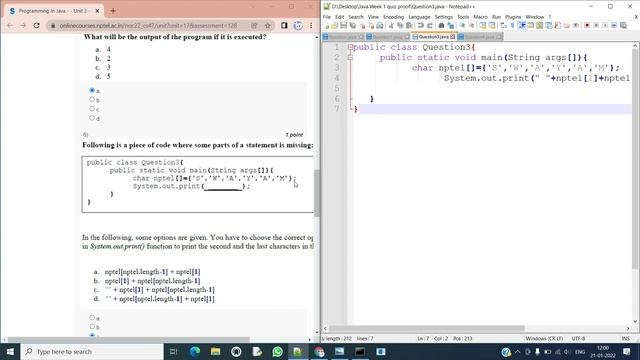Image resolution: width=640 pixels, height=360 pixels.
Task: Open Find with the binoculars toolbar icon
Action: click(x=442, y=26)
